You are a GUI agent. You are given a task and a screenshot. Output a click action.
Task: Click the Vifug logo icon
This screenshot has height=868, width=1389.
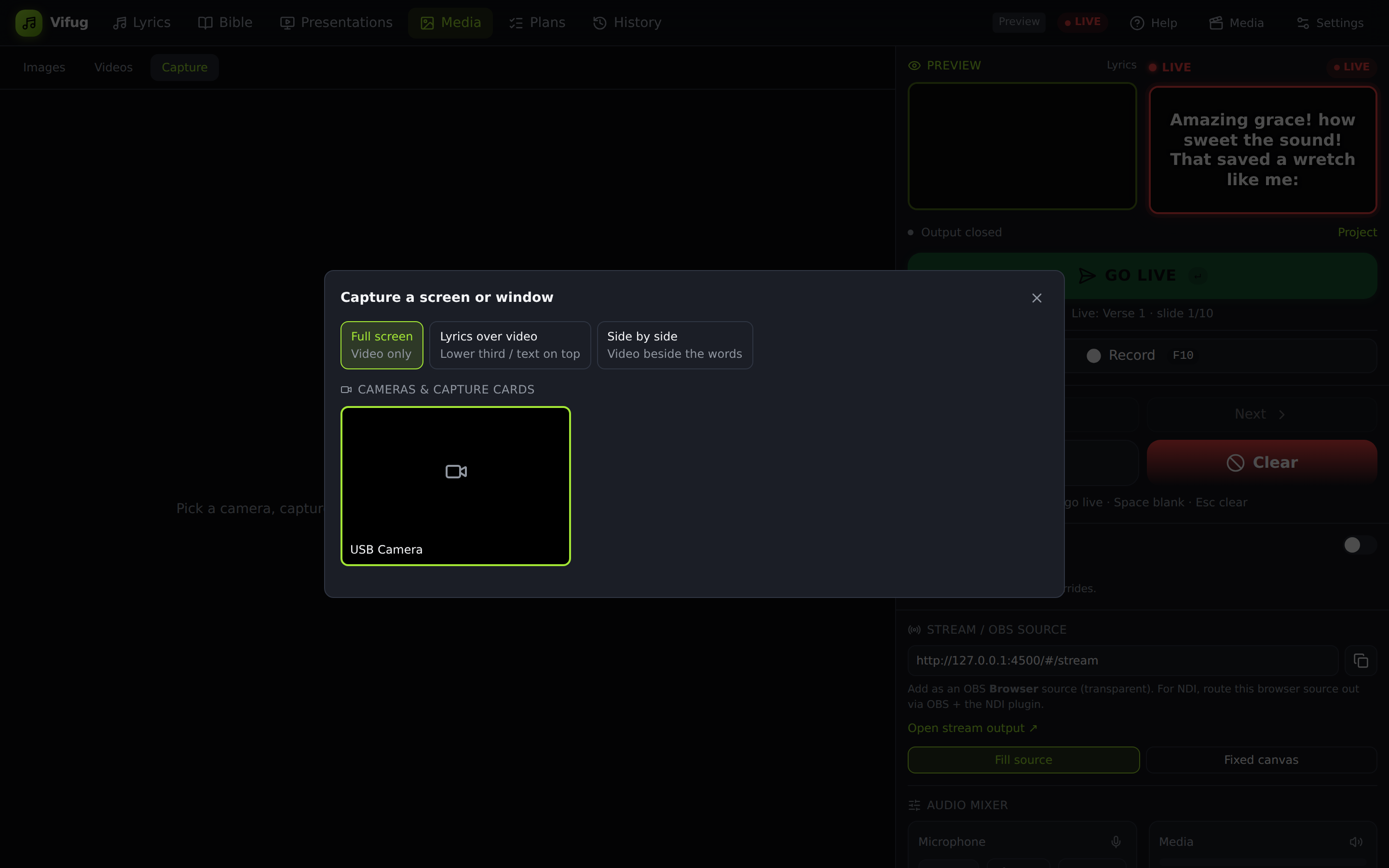coord(29,23)
